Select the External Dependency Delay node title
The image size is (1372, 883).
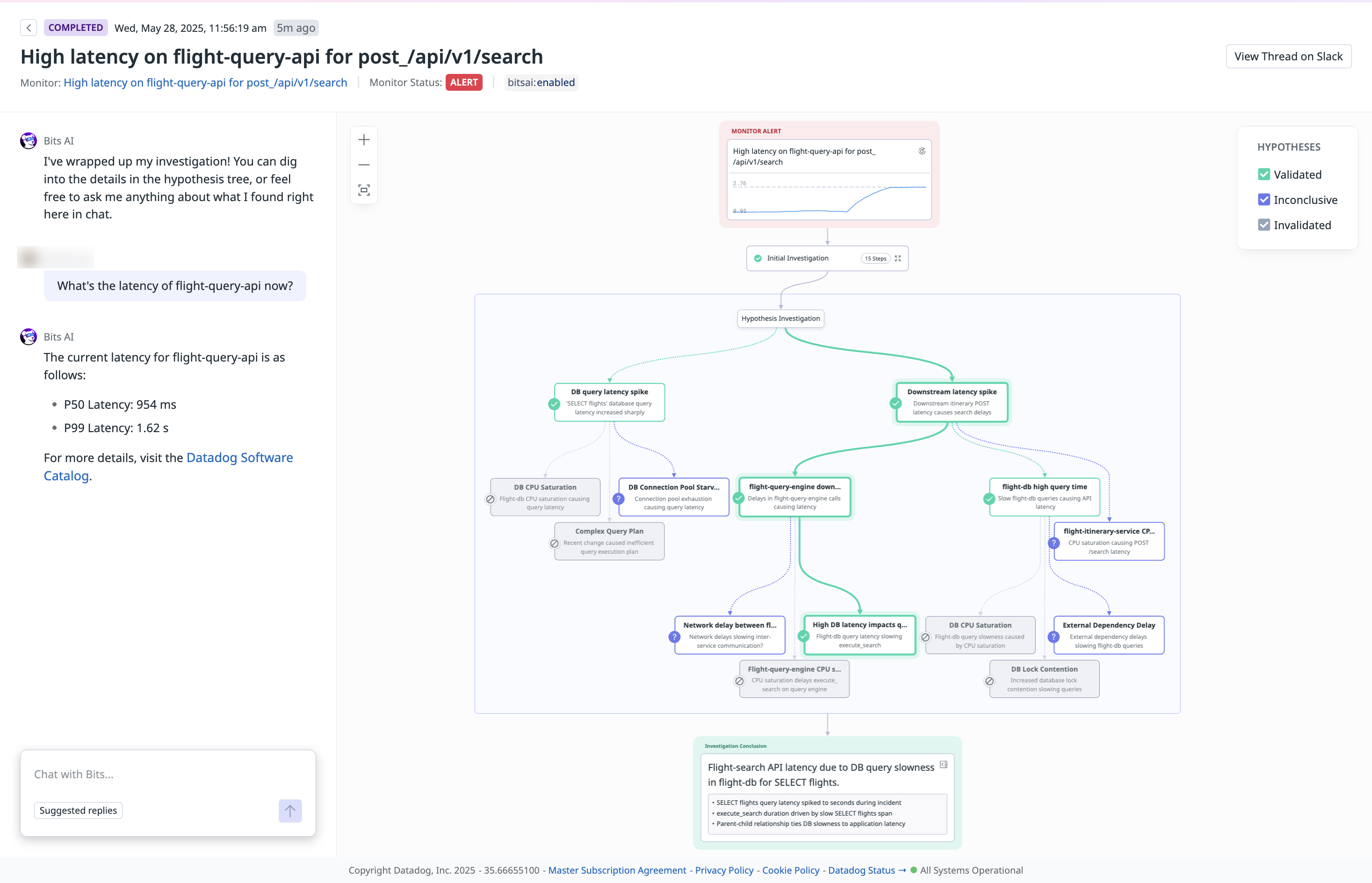(1109, 625)
